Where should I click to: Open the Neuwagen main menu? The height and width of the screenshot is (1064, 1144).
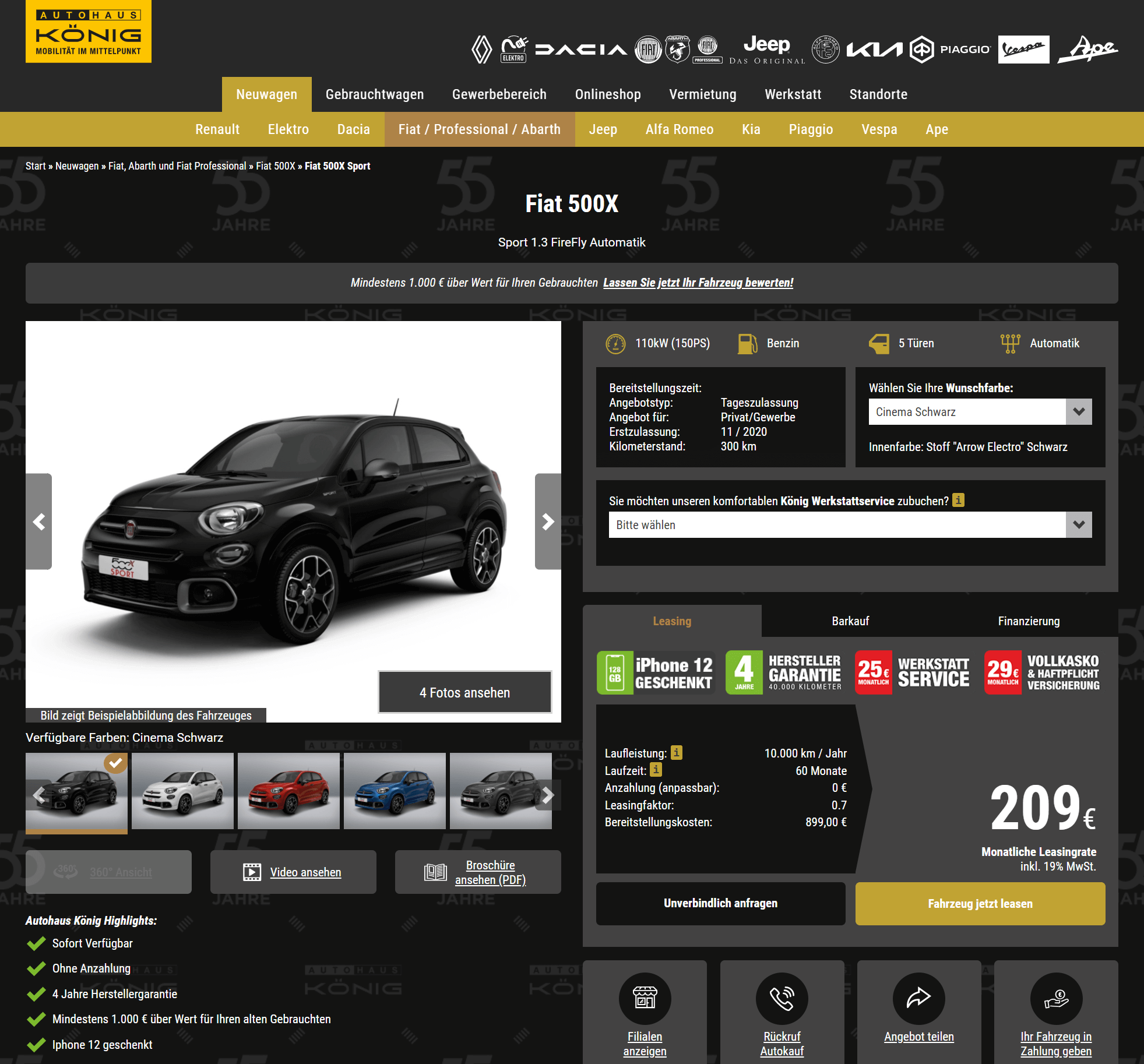click(267, 94)
